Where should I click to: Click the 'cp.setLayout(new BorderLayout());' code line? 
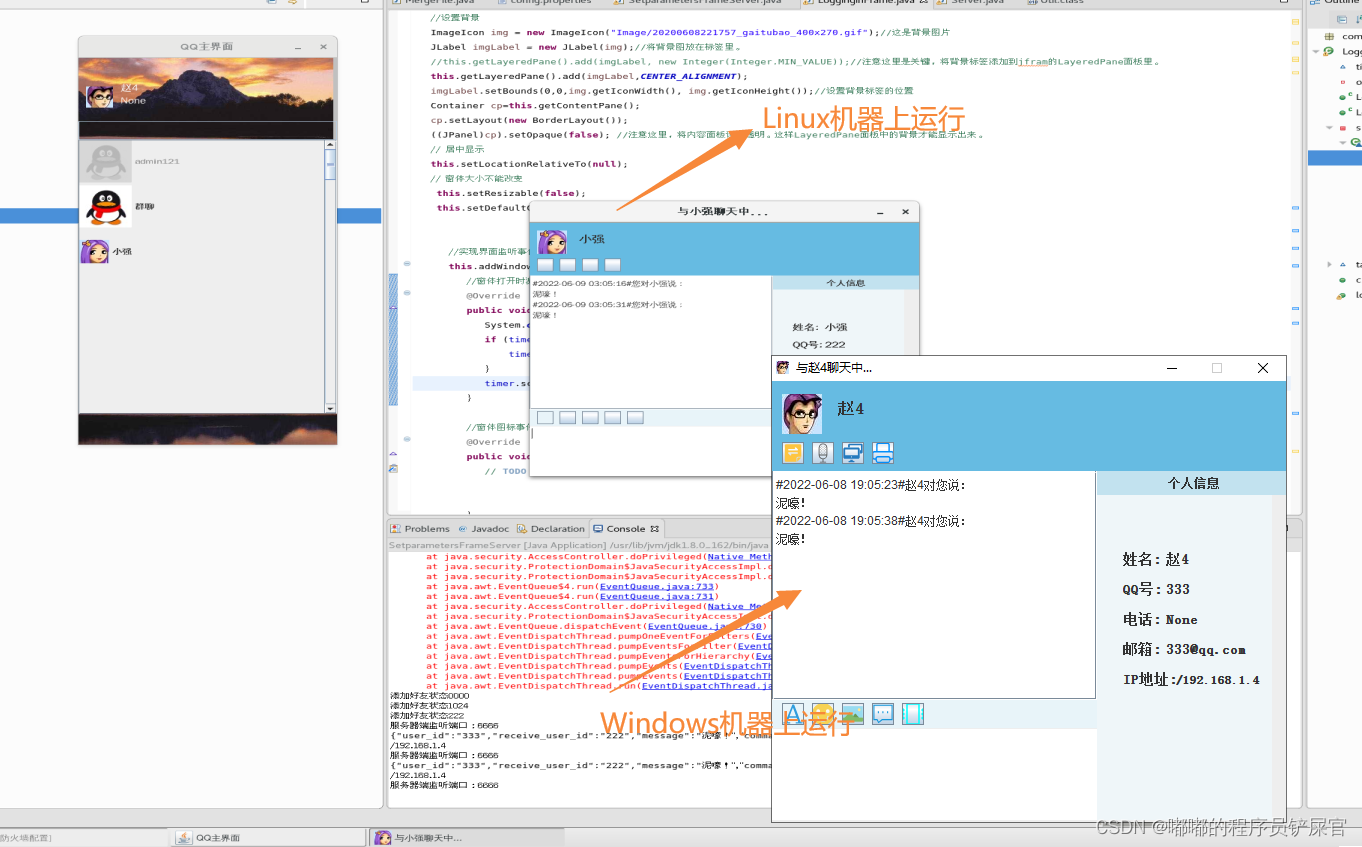pyautogui.click(x=529, y=120)
